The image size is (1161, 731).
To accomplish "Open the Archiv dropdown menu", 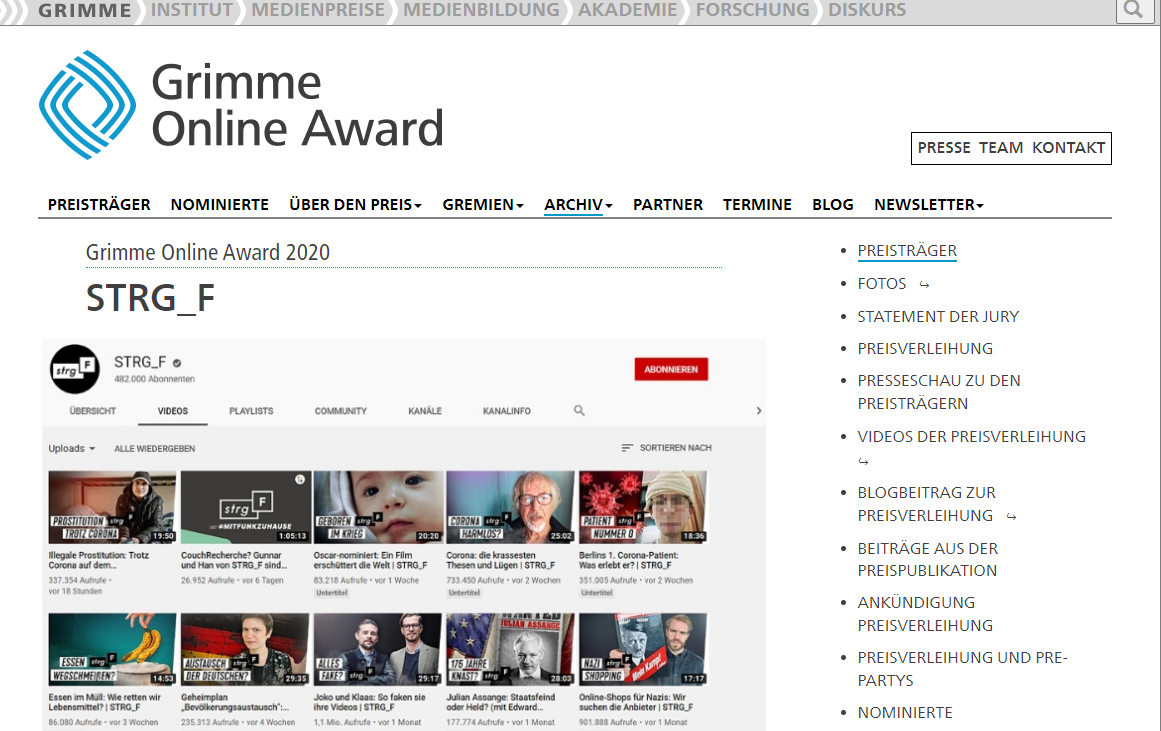I will 578,204.
